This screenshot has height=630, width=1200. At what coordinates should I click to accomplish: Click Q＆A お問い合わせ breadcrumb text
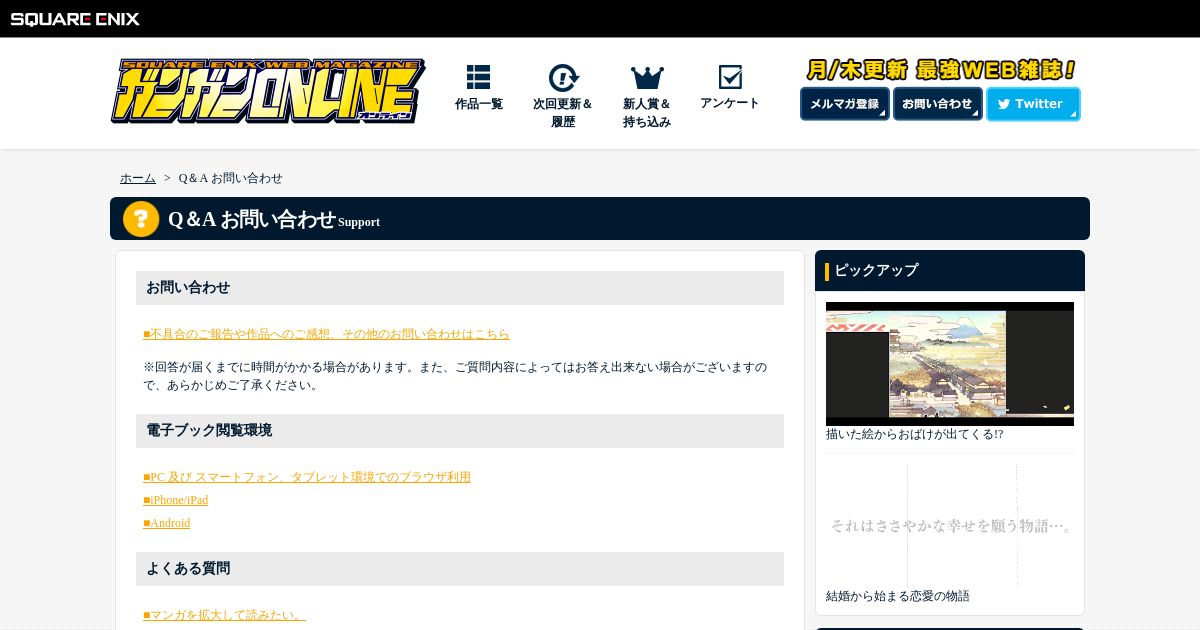231,178
